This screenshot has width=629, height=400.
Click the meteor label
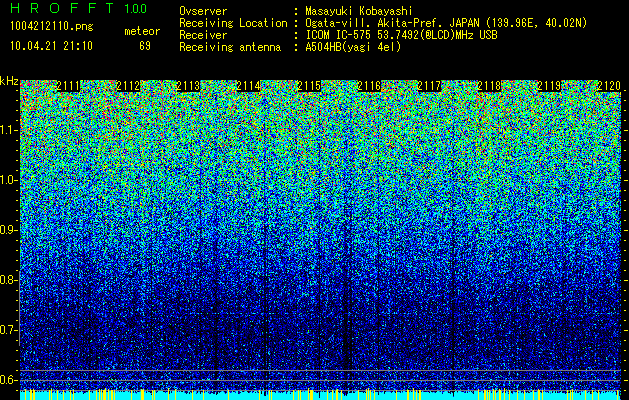(142, 31)
